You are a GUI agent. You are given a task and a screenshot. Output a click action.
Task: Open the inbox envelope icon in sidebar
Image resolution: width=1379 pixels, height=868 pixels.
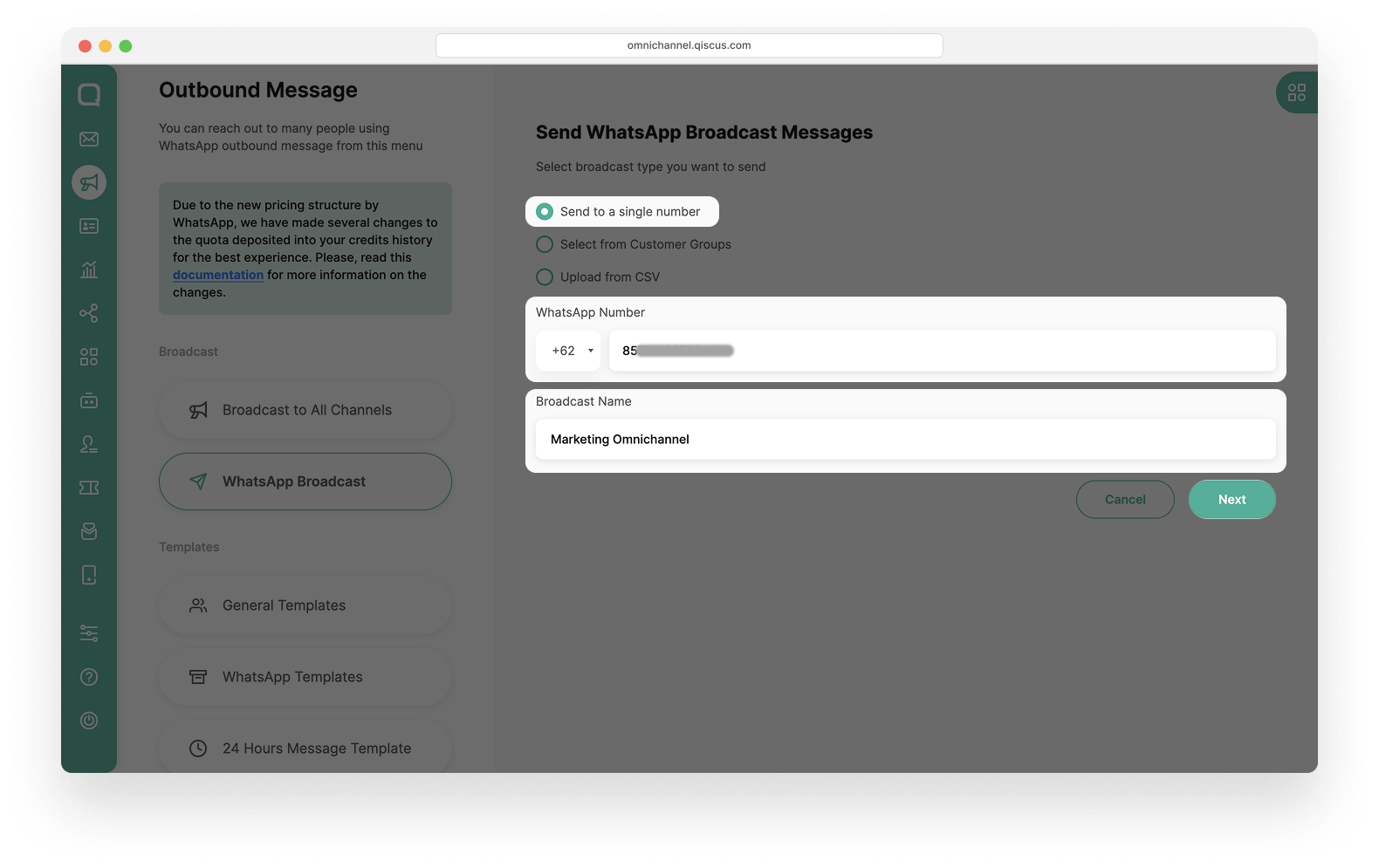point(89,139)
